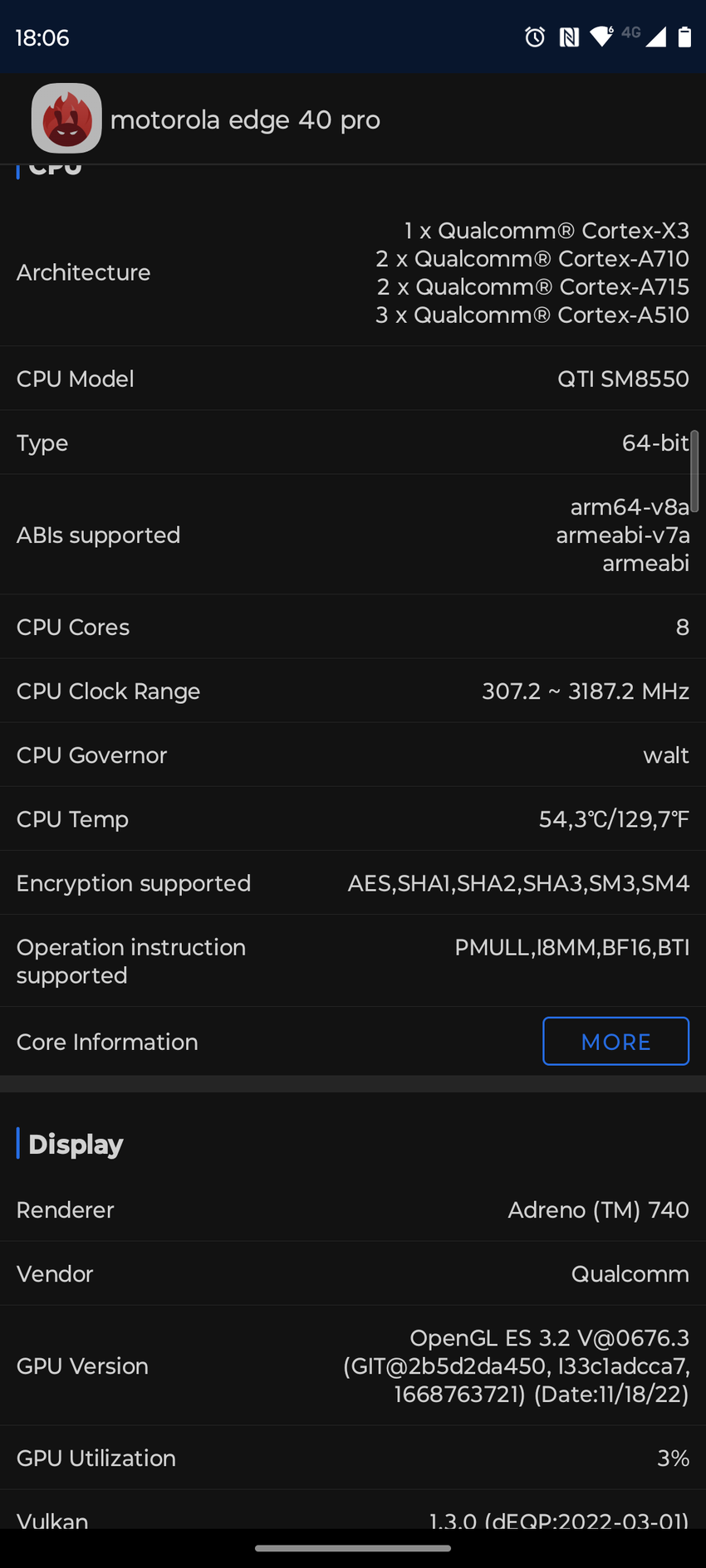
Task: Tap the bottom navigation gesture bar
Action: [353, 1548]
